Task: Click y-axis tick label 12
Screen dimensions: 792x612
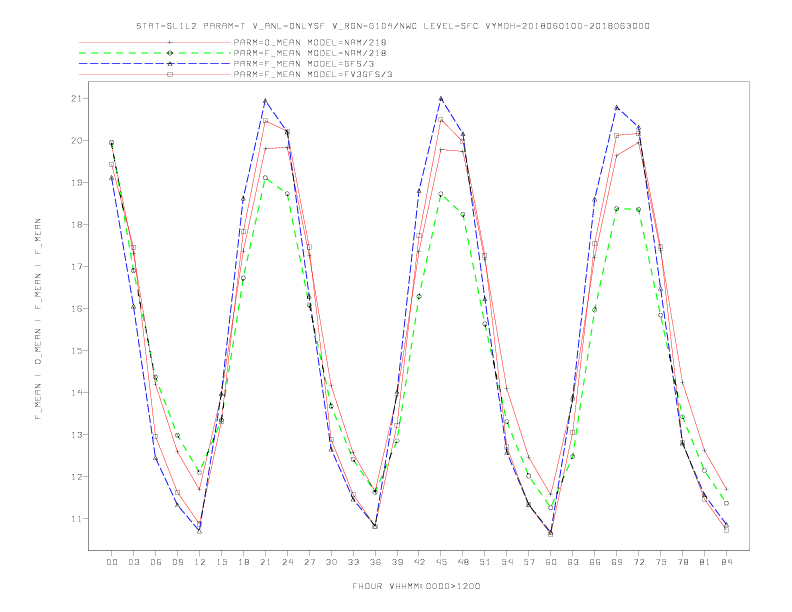Action: click(x=77, y=477)
